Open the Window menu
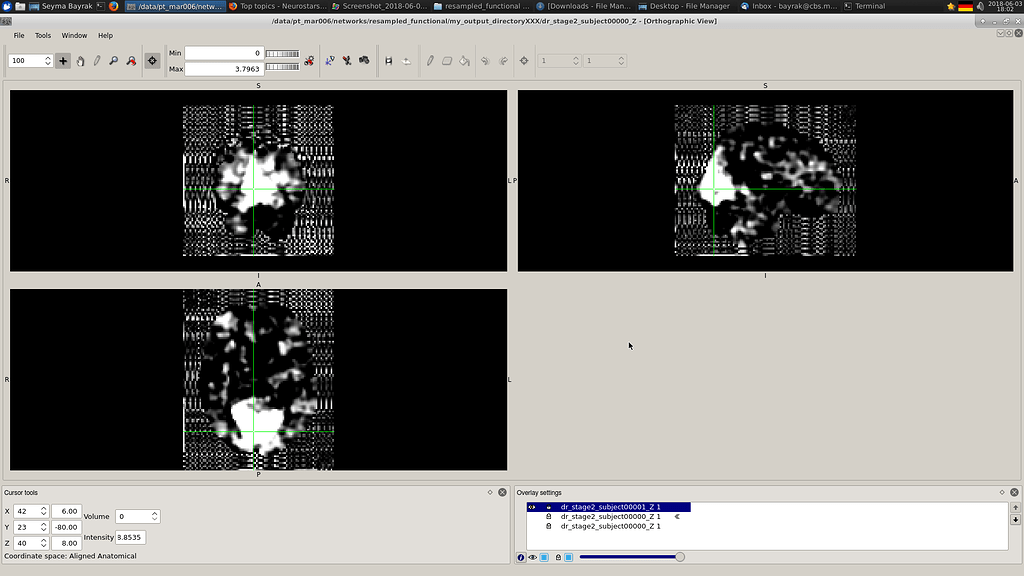This screenshot has height=576, width=1024. click(74, 35)
